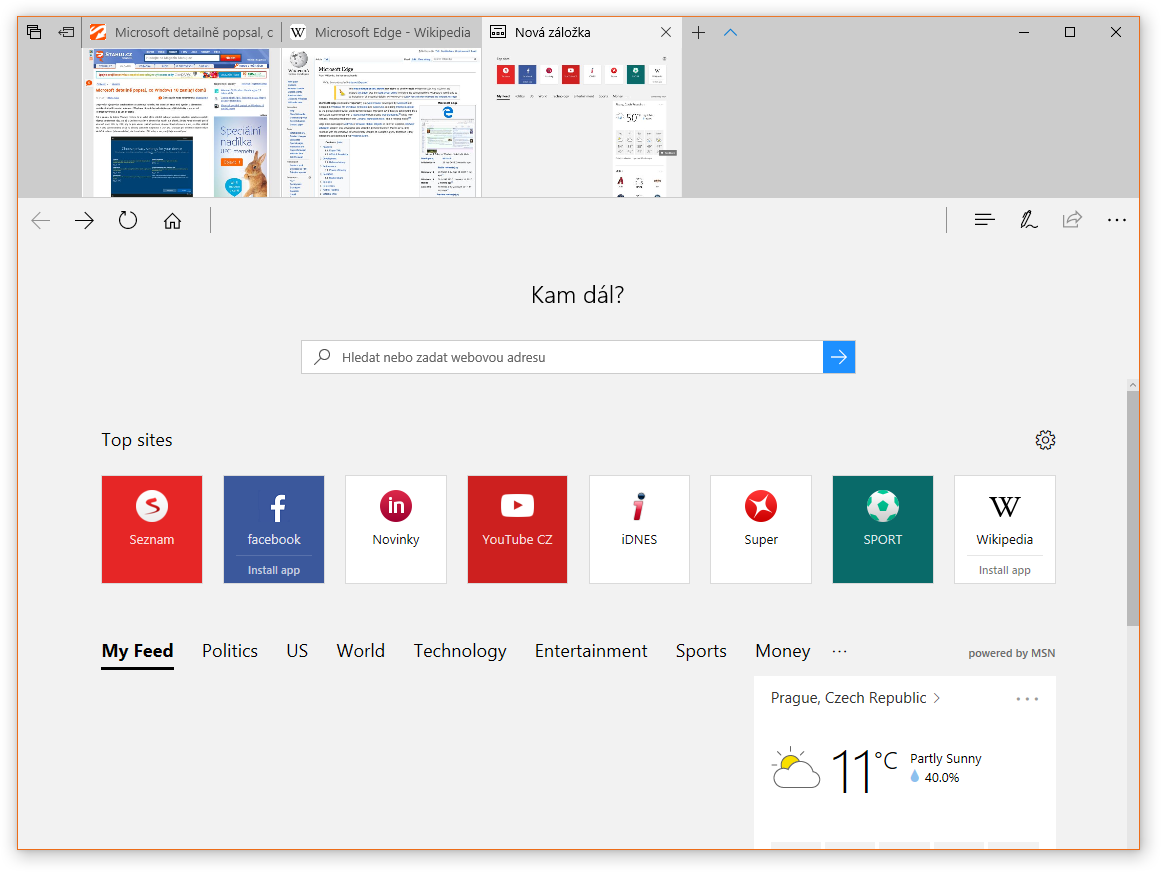Open the iDNES top site tile
This screenshot has height=872, width=1161.
[x=639, y=529]
